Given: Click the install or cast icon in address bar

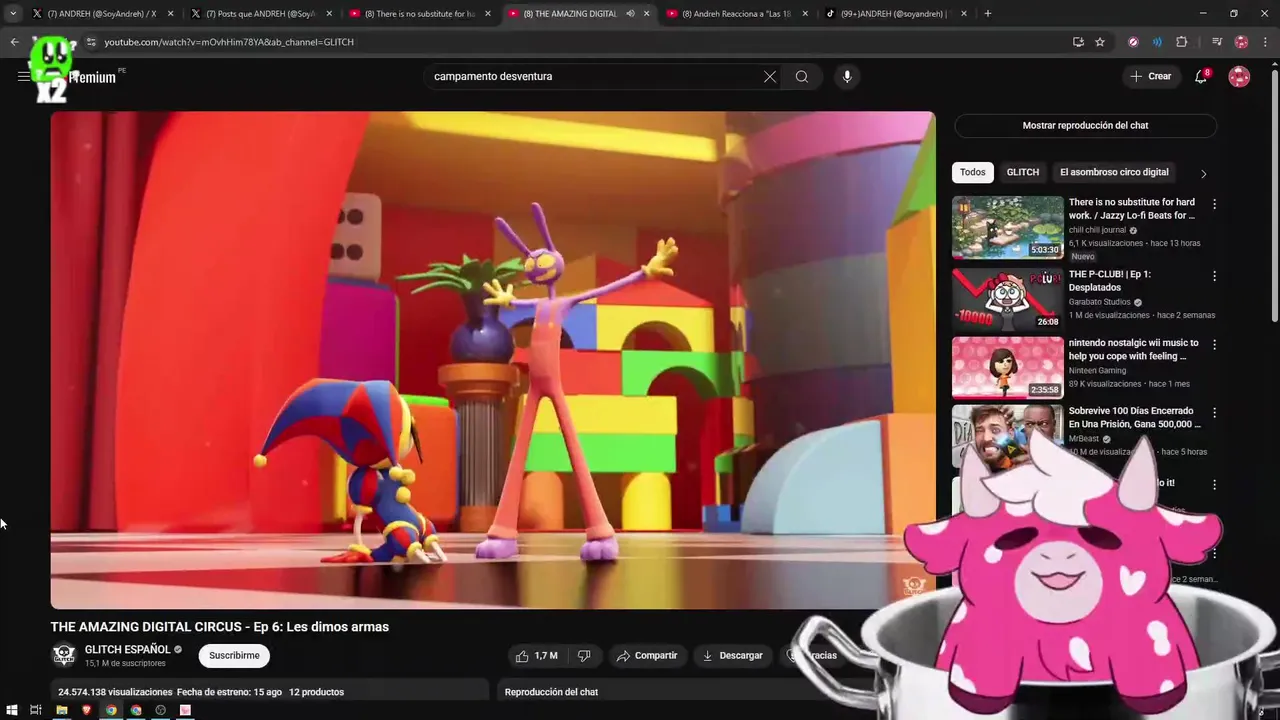Looking at the screenshot, I should click(1078, 42).
